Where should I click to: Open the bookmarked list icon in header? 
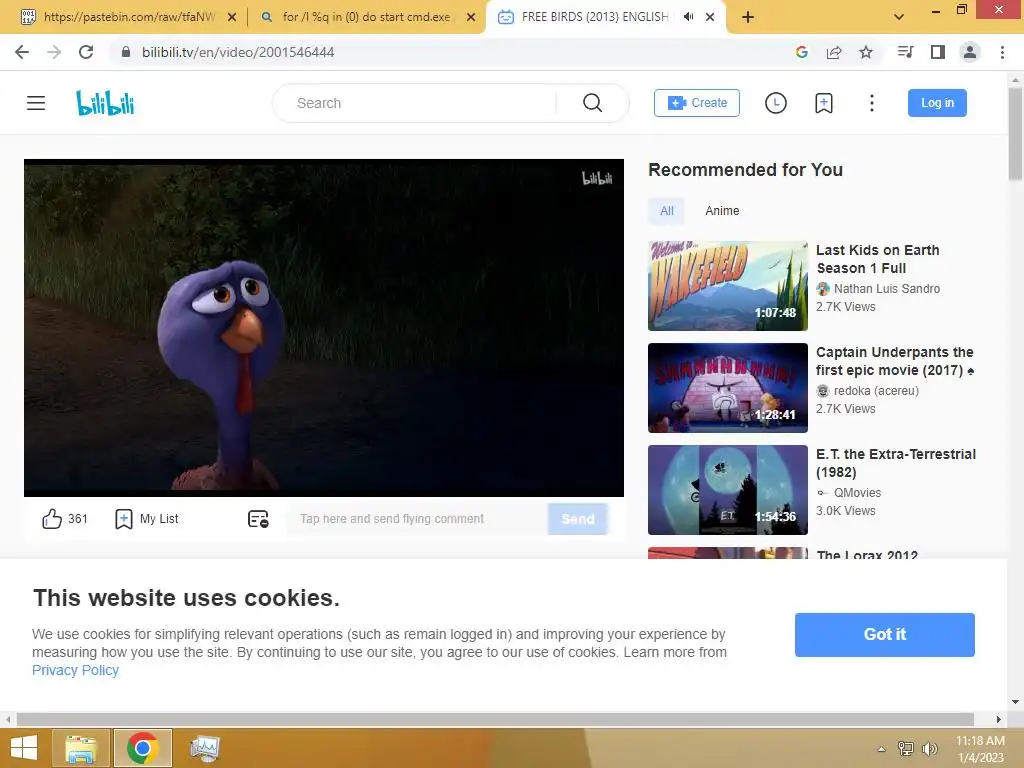824,103
